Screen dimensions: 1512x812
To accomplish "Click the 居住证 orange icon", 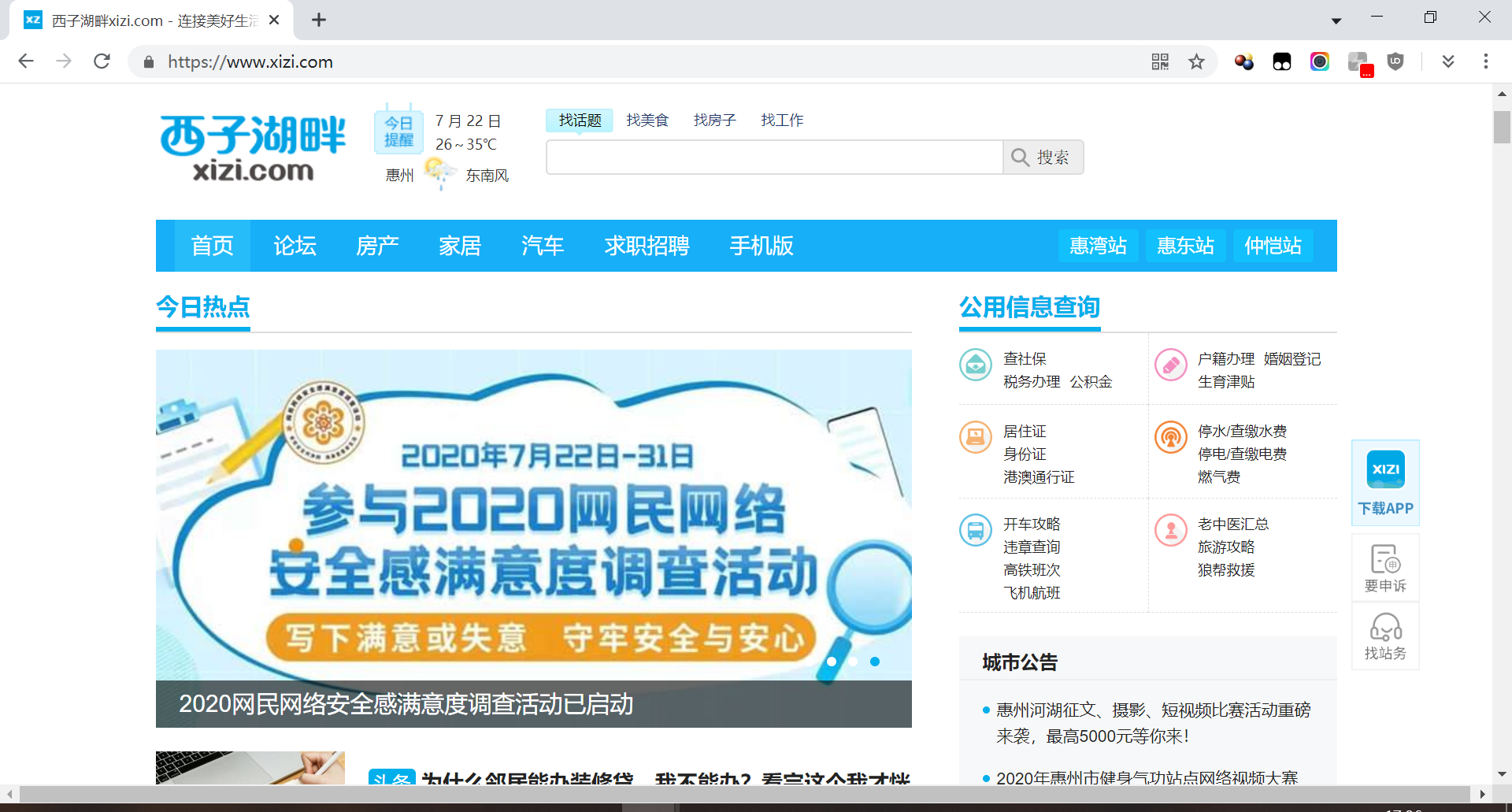I will coord(976,437).
